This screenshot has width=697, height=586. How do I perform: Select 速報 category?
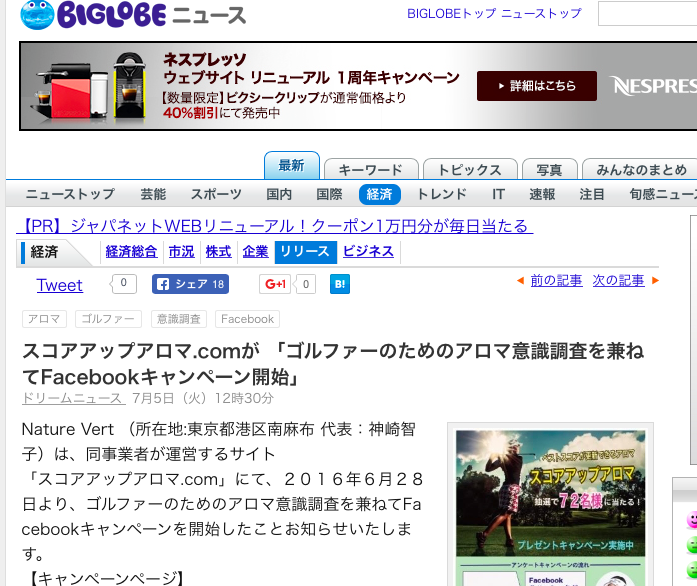pyautogui.click(x=542, y=194)
